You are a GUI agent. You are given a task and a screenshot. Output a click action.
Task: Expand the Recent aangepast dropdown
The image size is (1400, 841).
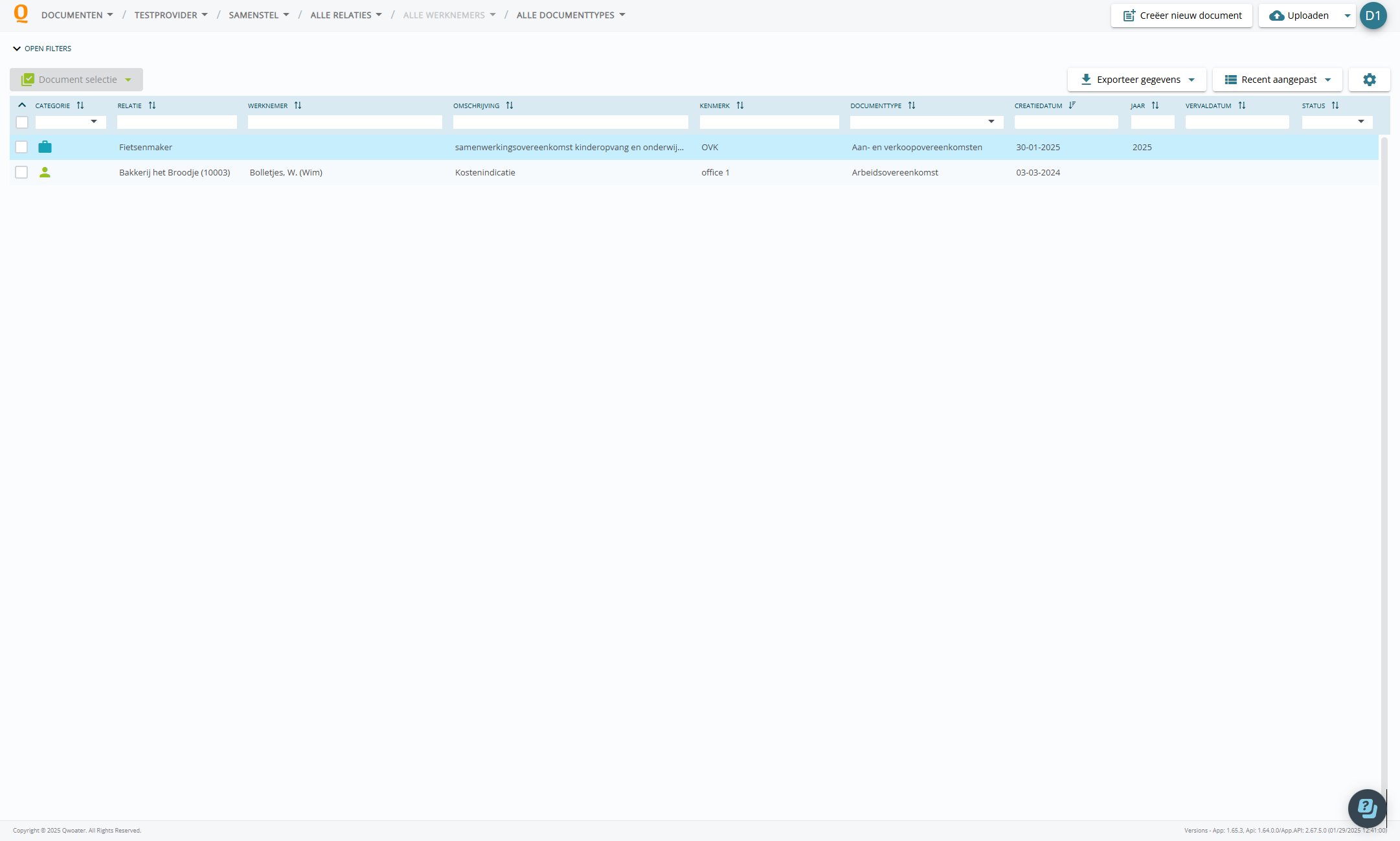tap(1277, 80)
